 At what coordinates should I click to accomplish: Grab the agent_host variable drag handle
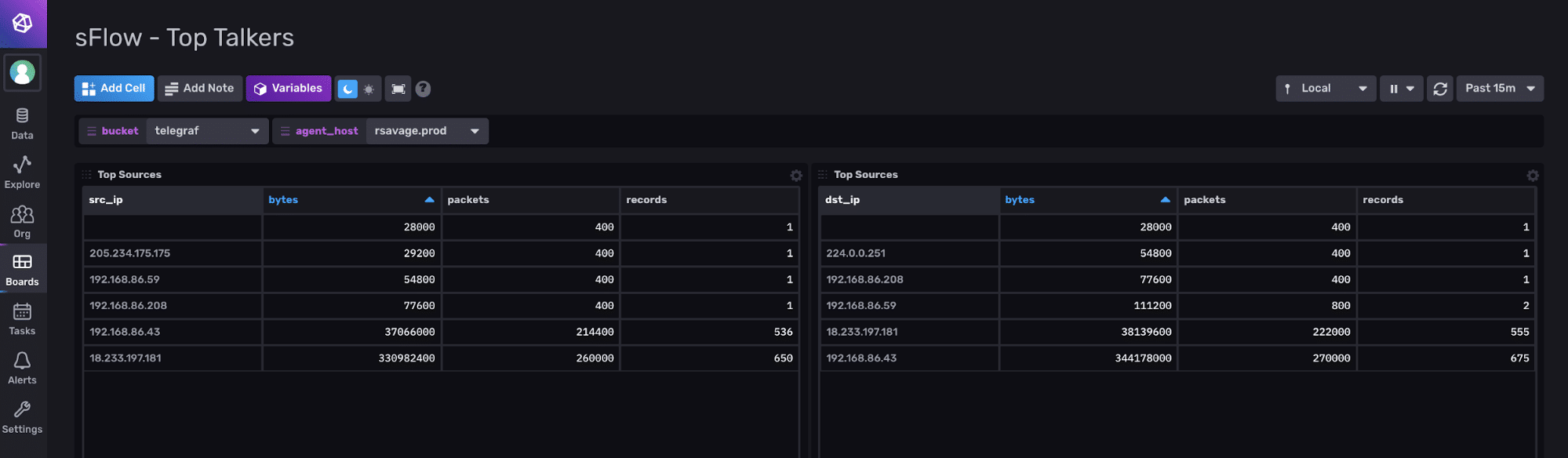[286, 131]
